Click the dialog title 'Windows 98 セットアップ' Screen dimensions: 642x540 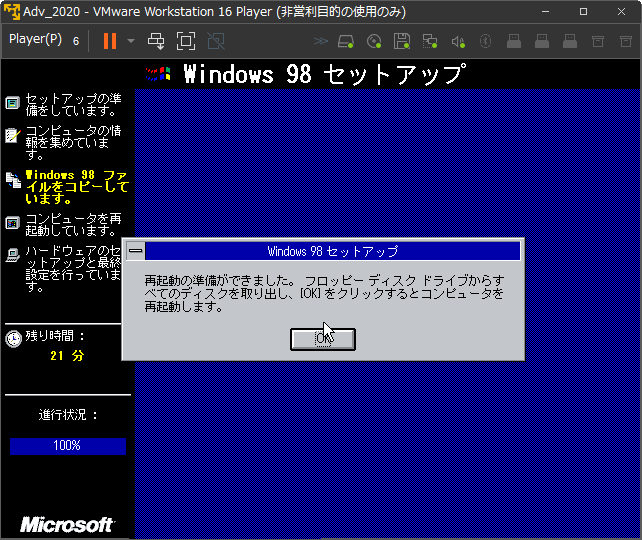coord(332,251)
